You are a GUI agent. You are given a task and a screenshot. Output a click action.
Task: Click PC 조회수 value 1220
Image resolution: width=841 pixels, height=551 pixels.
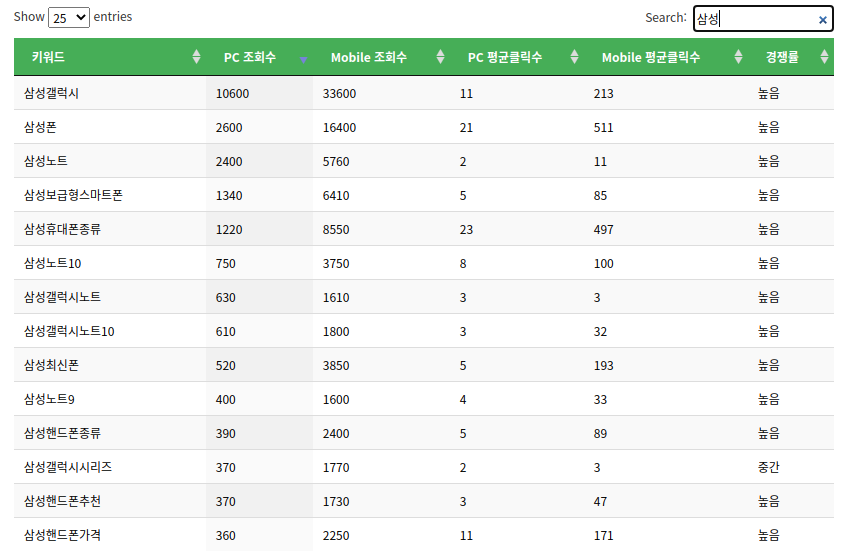229,230
